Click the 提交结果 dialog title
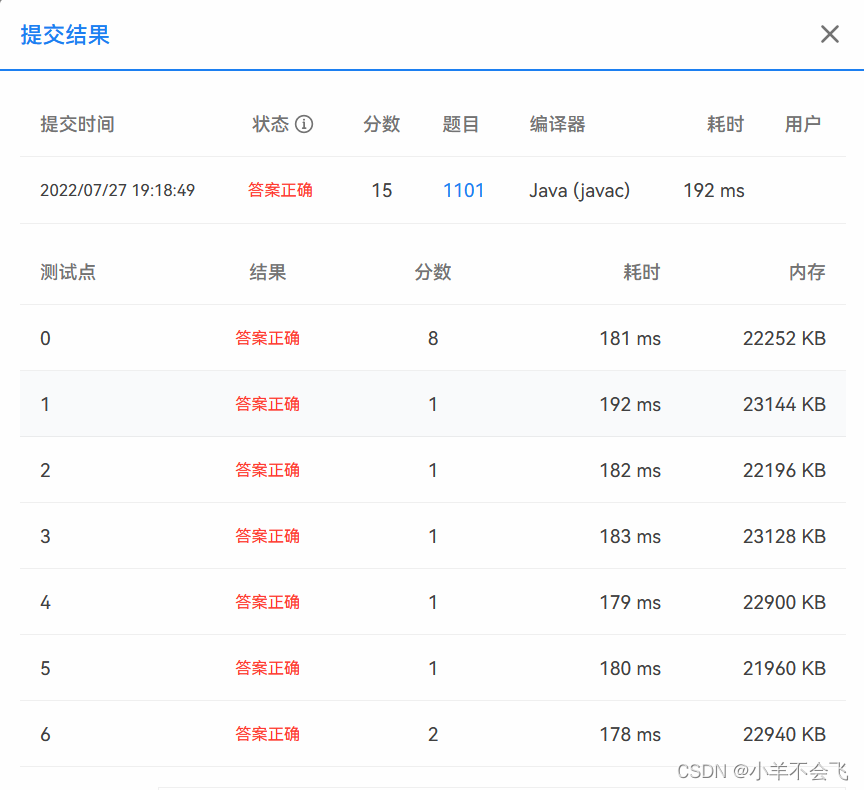This screenshot has height=790, width=864. point(65,35)
